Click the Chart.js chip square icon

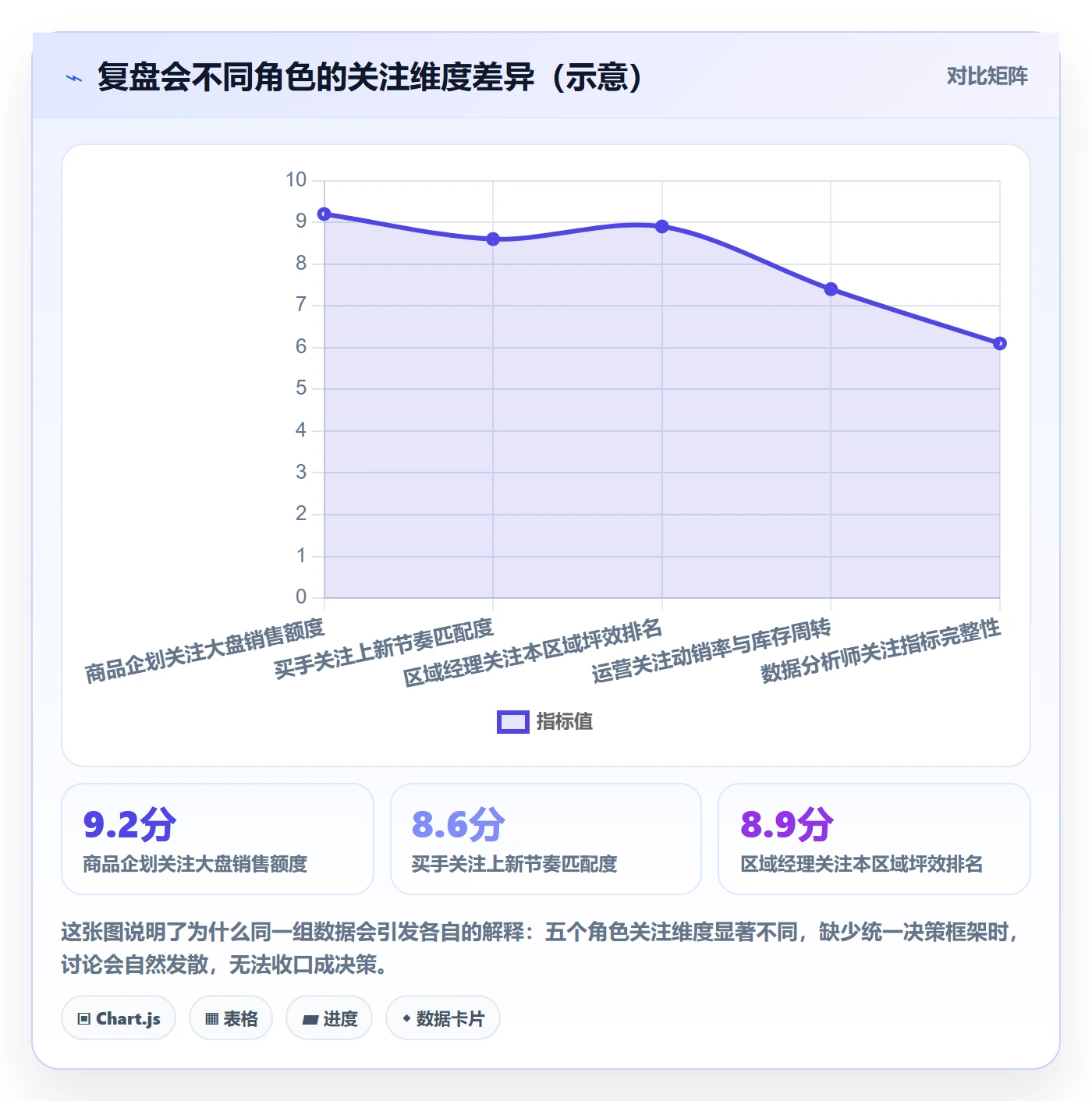click(84, 1019)
